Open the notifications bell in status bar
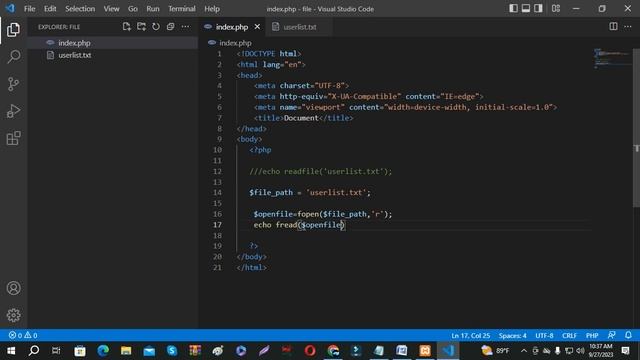Screen dimensions: 640x360 point(628,335)
